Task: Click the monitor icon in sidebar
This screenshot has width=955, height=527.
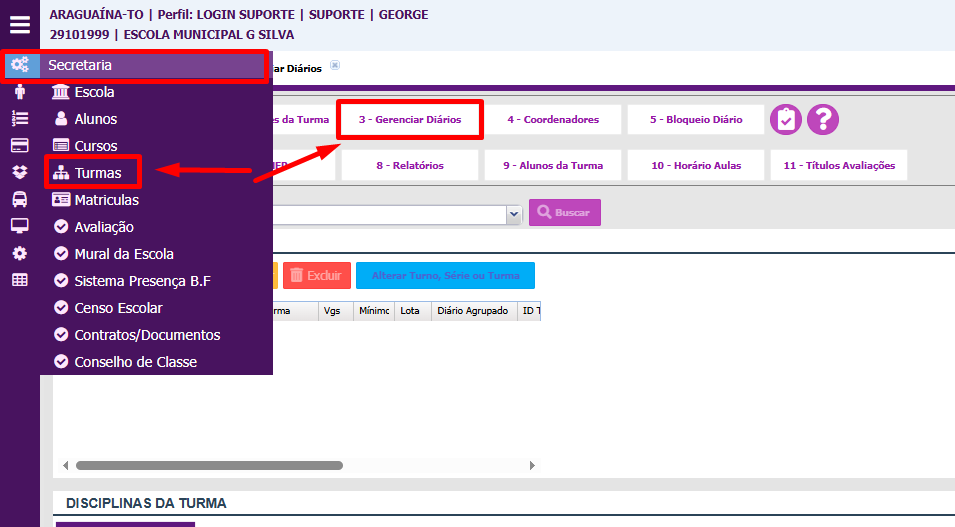Action: click(x=20, y=226)
